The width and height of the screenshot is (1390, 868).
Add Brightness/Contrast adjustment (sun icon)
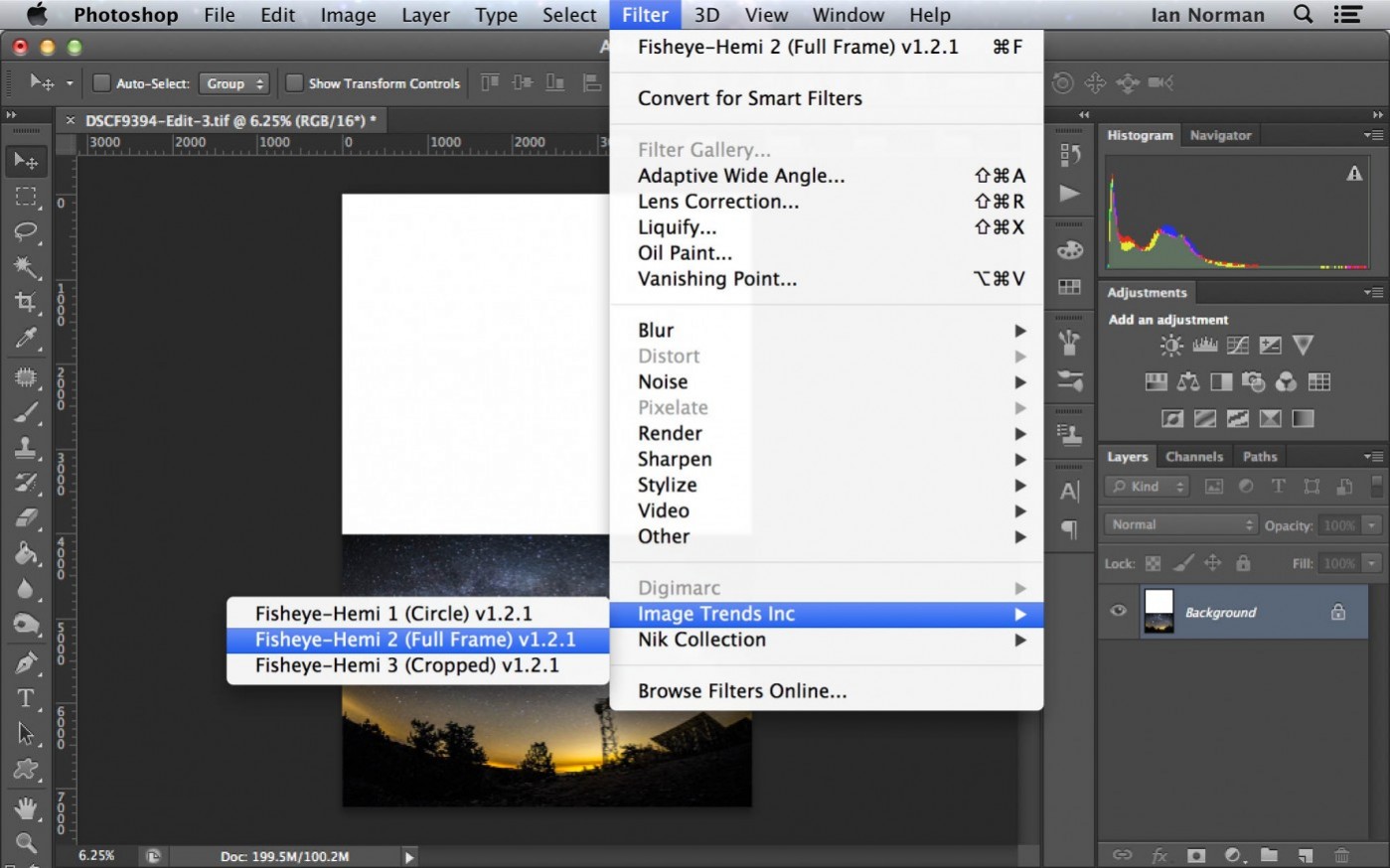[x=1171, y=346]
